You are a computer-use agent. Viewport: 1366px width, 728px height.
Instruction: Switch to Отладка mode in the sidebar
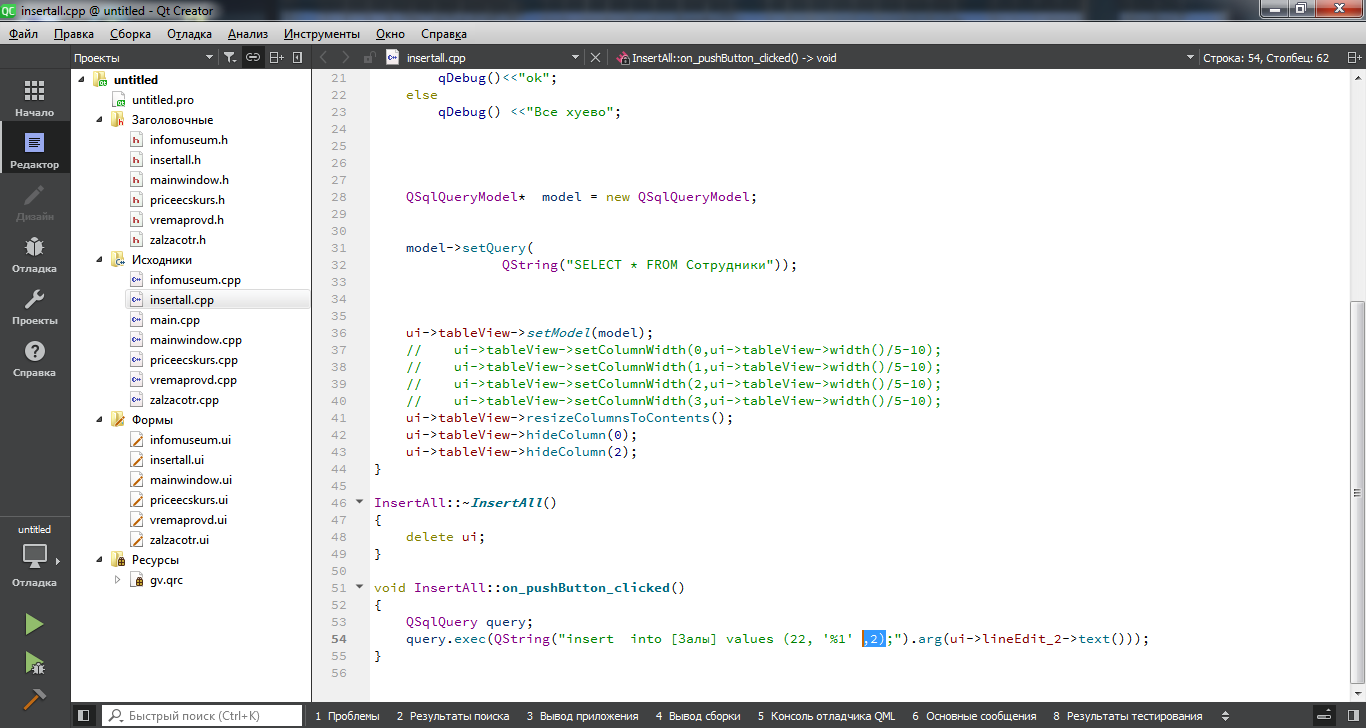click(x=35, y=254)
